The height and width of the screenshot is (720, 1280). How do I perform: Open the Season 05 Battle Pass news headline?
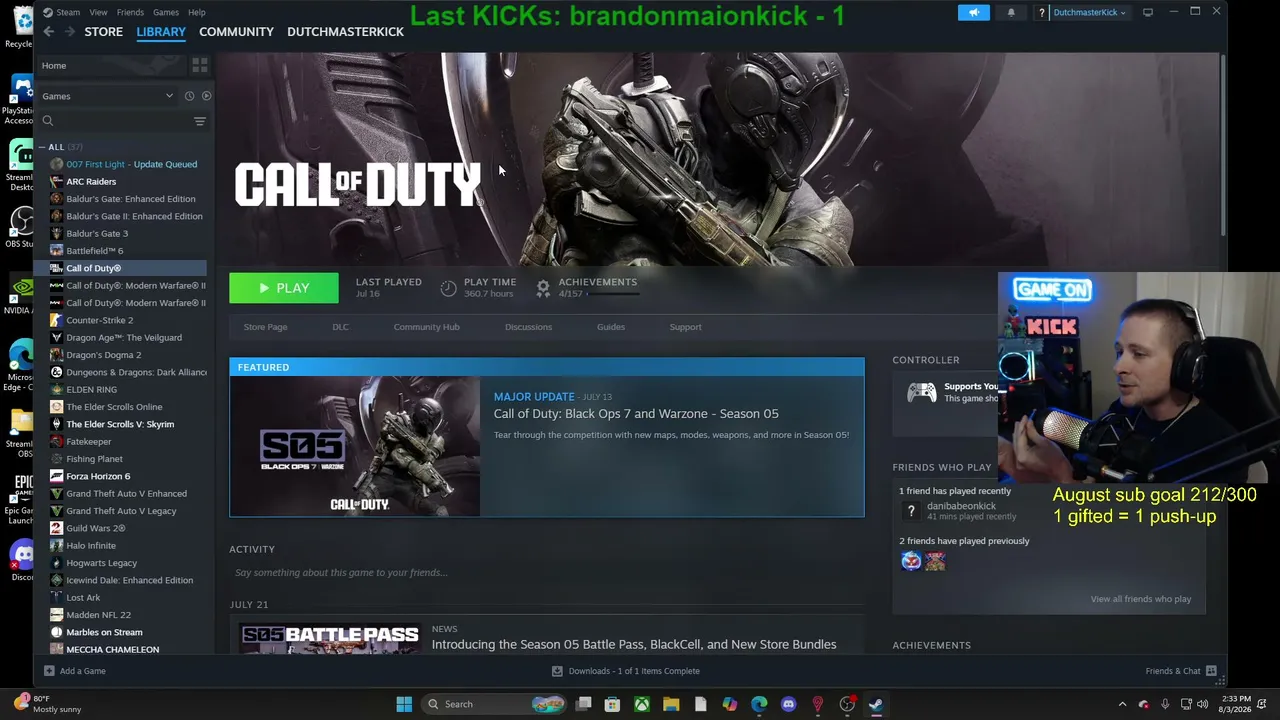(634, 645)
